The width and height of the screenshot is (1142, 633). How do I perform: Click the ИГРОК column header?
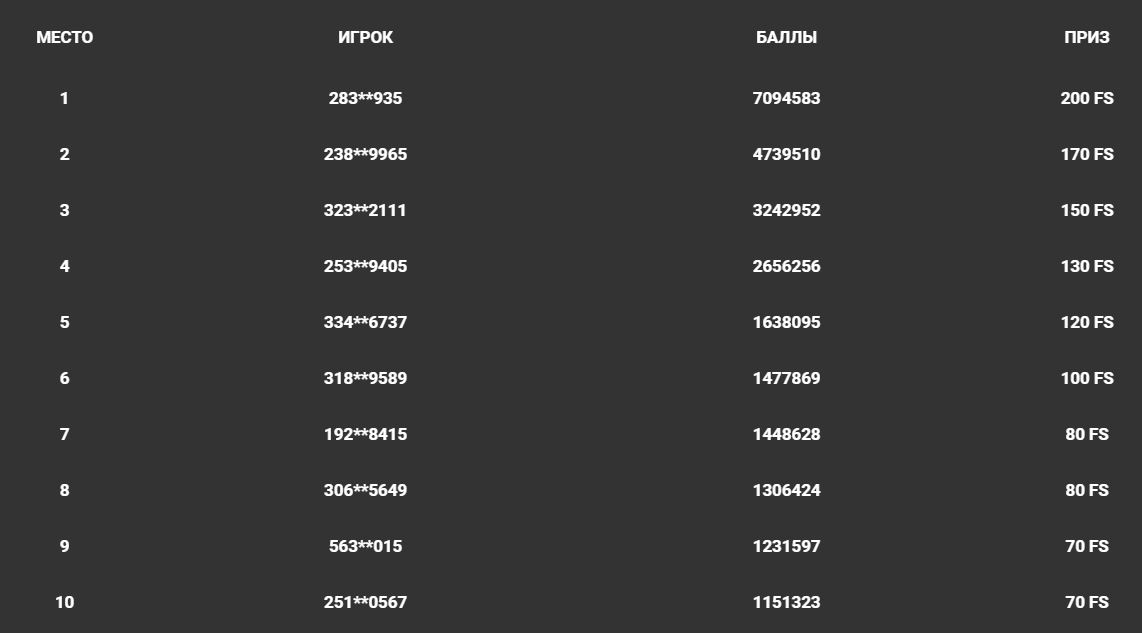pos(365,38)
